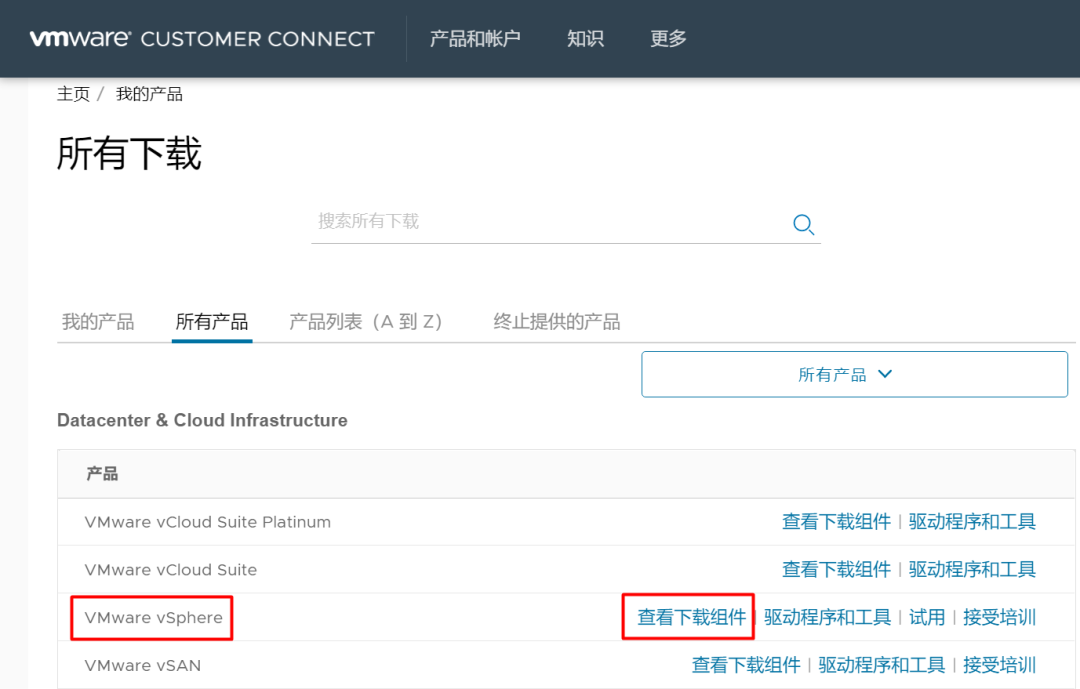Select the 所有产品 tab

212,322
